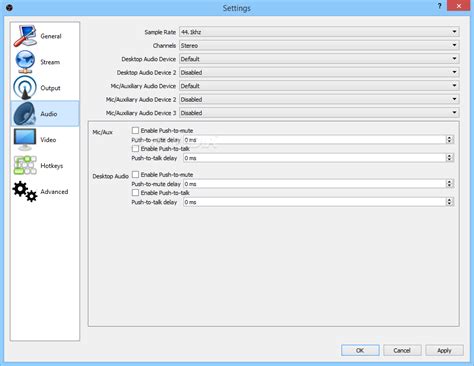Image resolution: width=474 pixels, height=366 pixels.
Task: Adjust Desktop Audio push-to-mute delay spinner
Action: tap(449, 184)
